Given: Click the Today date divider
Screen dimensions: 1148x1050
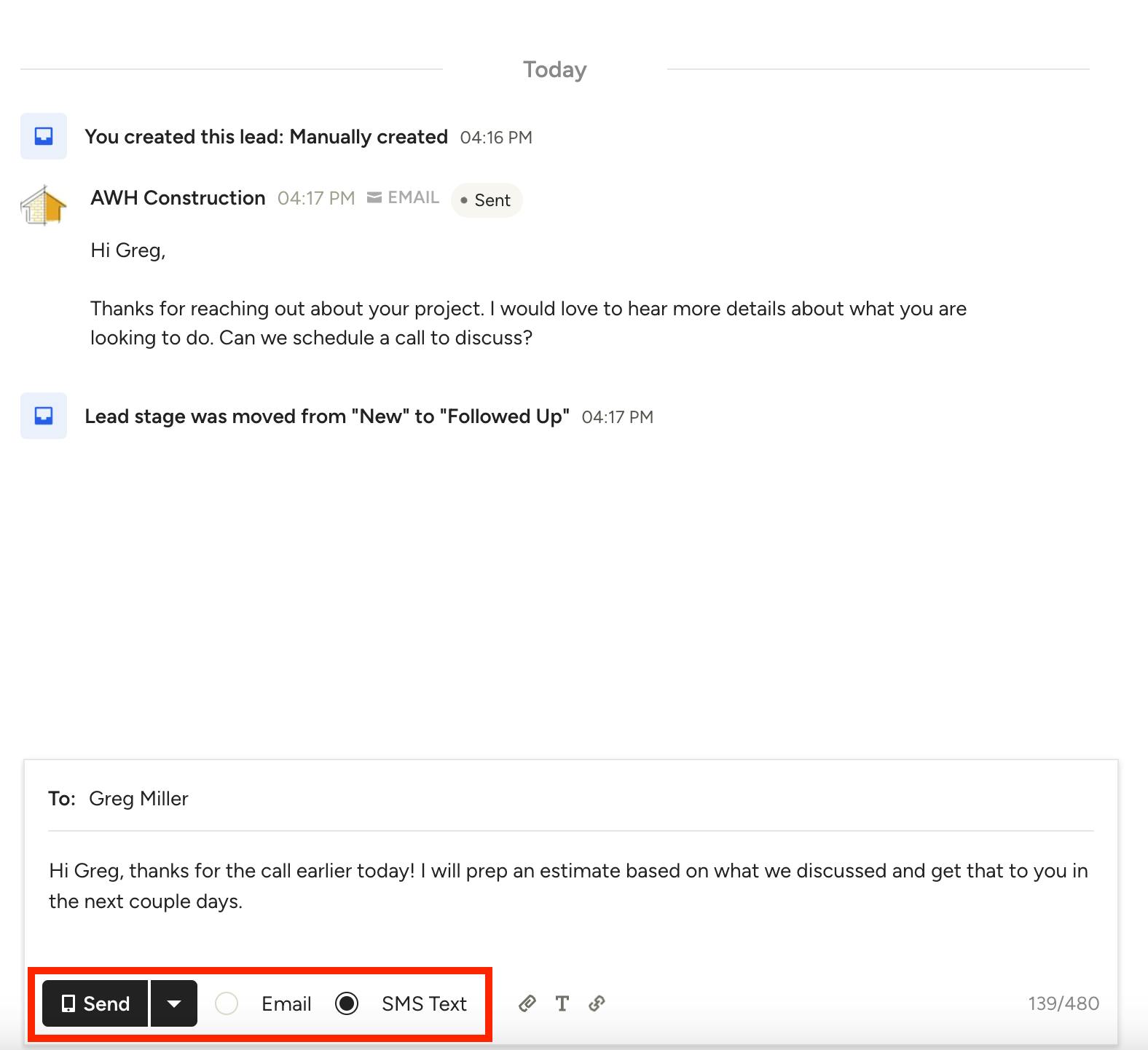Looking at the screenshot, I should [x=554, y=70].
